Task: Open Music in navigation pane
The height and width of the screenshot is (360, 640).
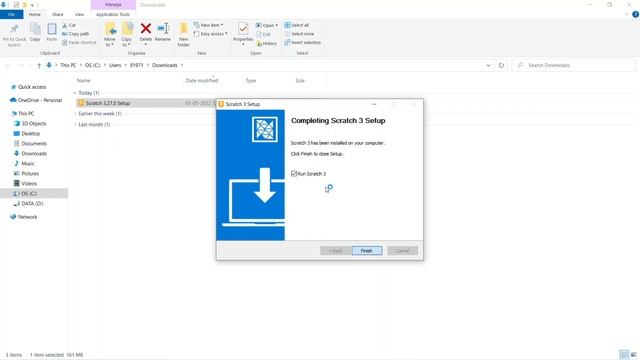Action: 28,164
